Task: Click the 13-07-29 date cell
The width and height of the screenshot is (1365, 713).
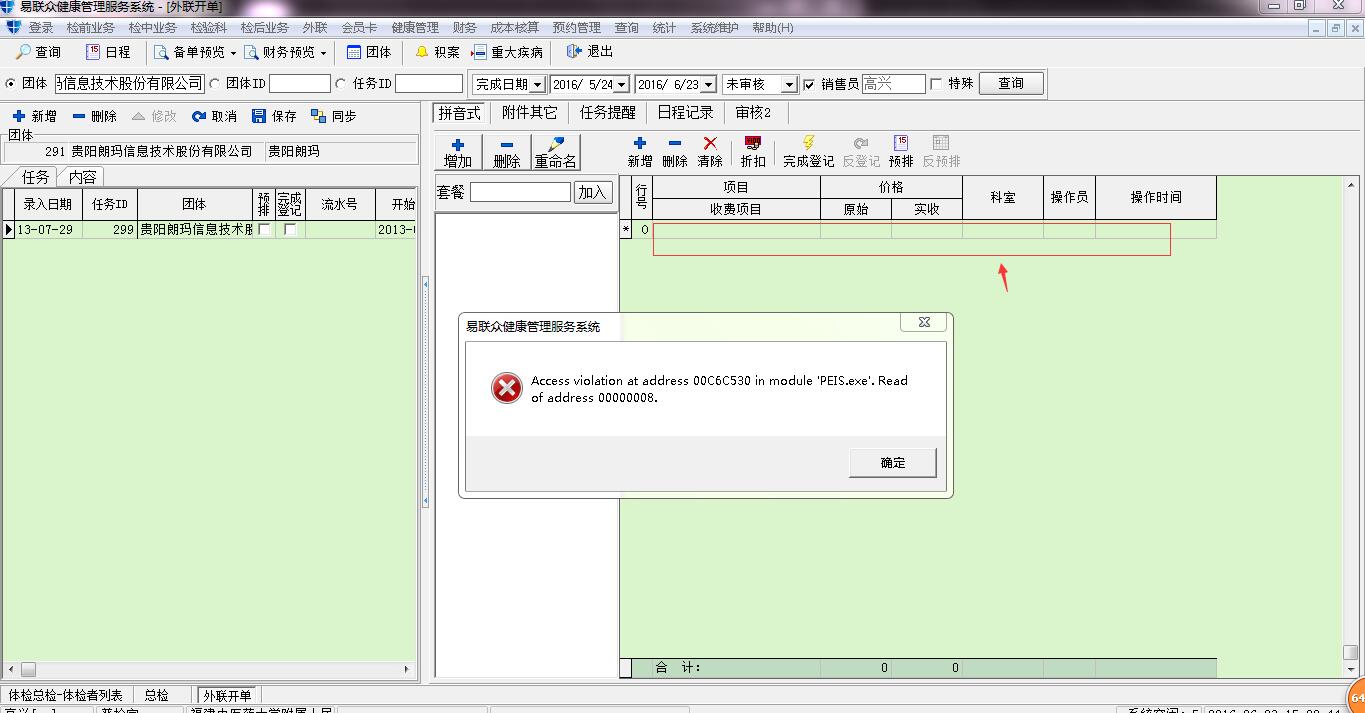Action: click(46, 230)
